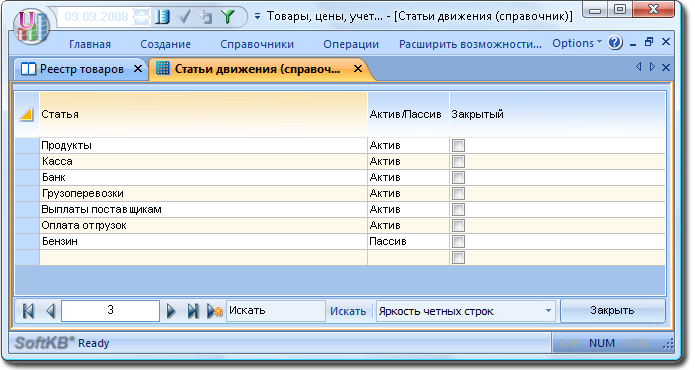Screen dimensions: 695x370
Task: Click the record number field showing 3
Action: coord(110,311)
